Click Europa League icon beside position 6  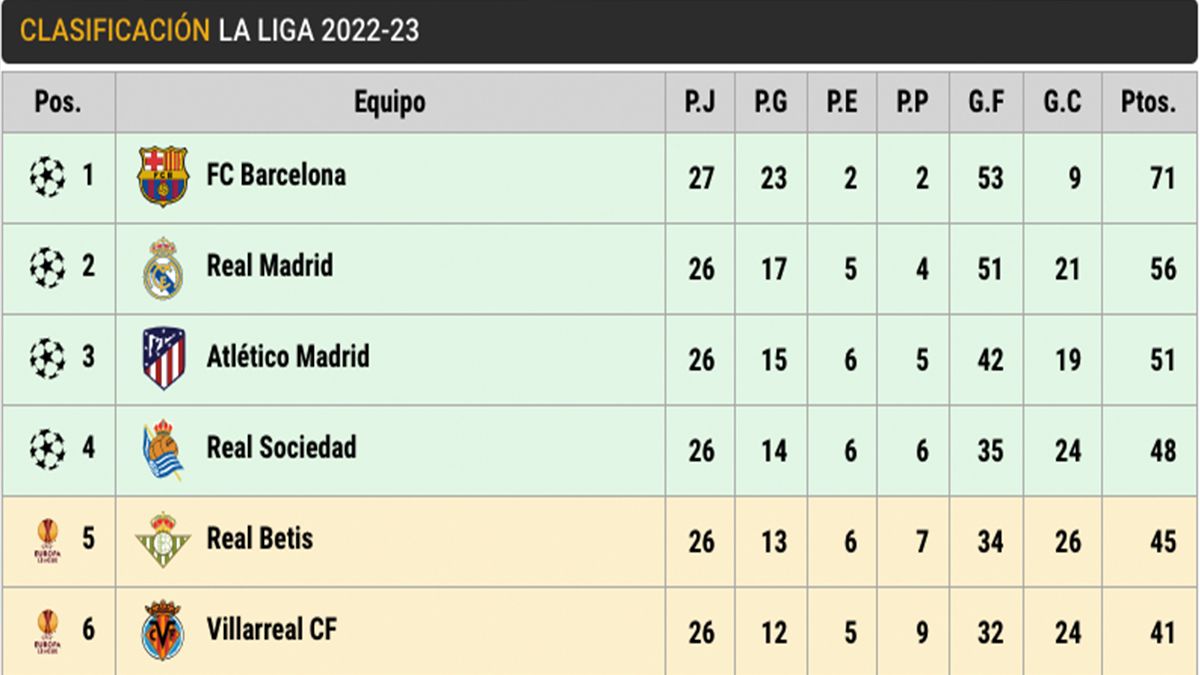click(x=47, y=631)
